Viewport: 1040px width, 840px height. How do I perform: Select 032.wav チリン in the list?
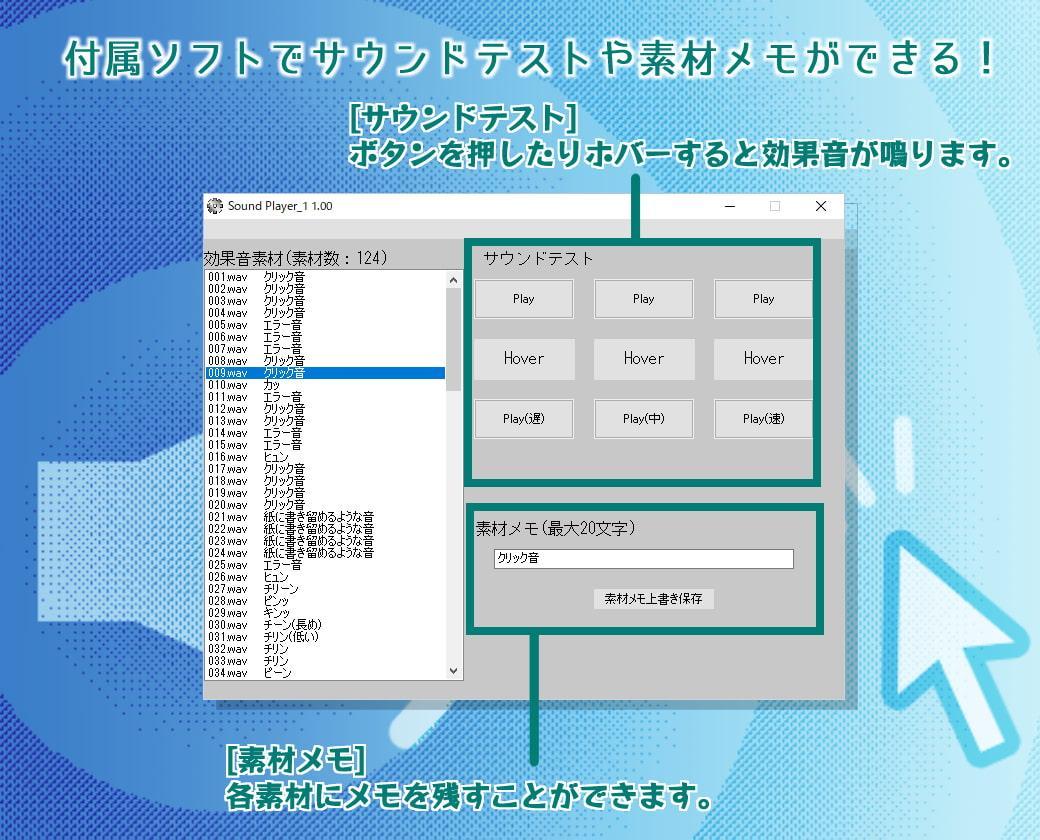[325, 648]
